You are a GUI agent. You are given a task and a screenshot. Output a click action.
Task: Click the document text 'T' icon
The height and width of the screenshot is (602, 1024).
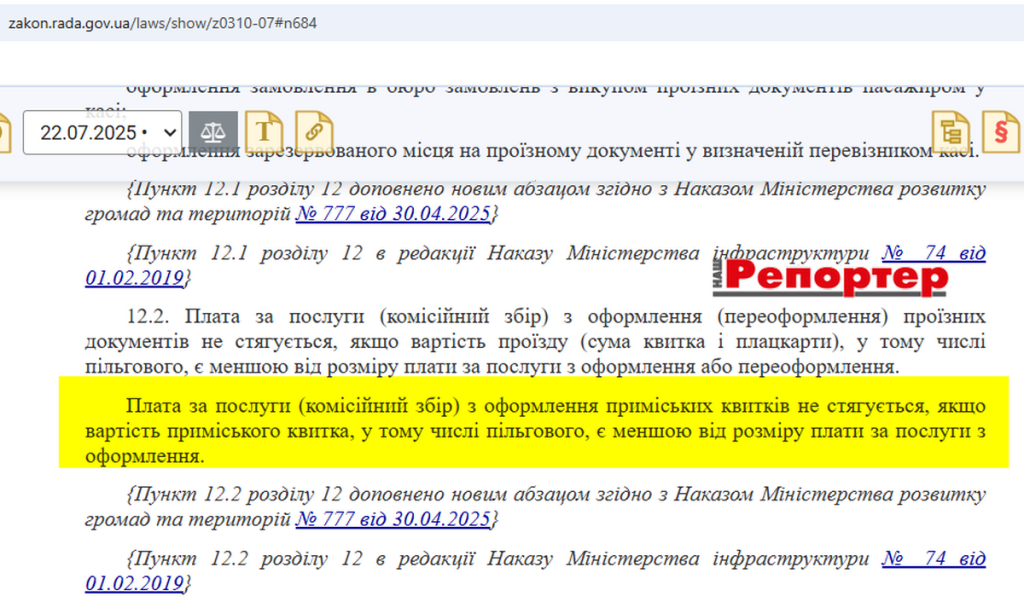(x=264, y=132)
